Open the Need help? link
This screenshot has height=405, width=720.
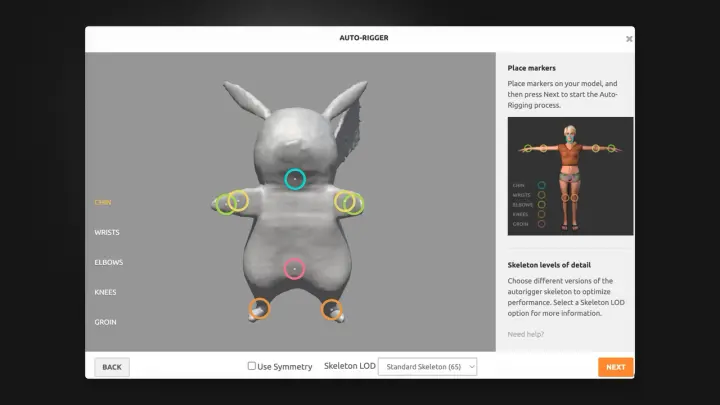pos(526,334)
